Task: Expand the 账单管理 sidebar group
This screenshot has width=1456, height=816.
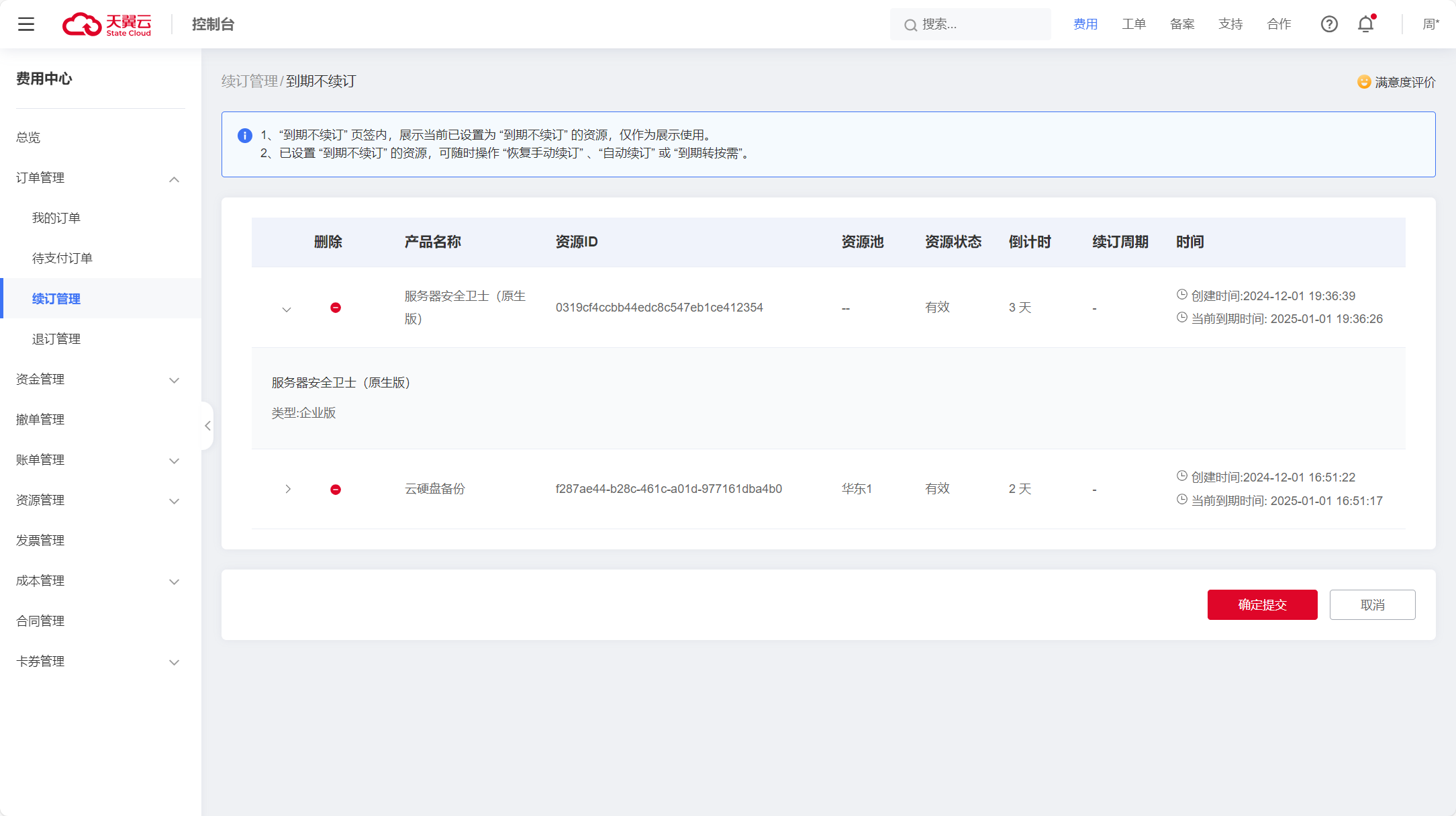Action: coord(175,461)
